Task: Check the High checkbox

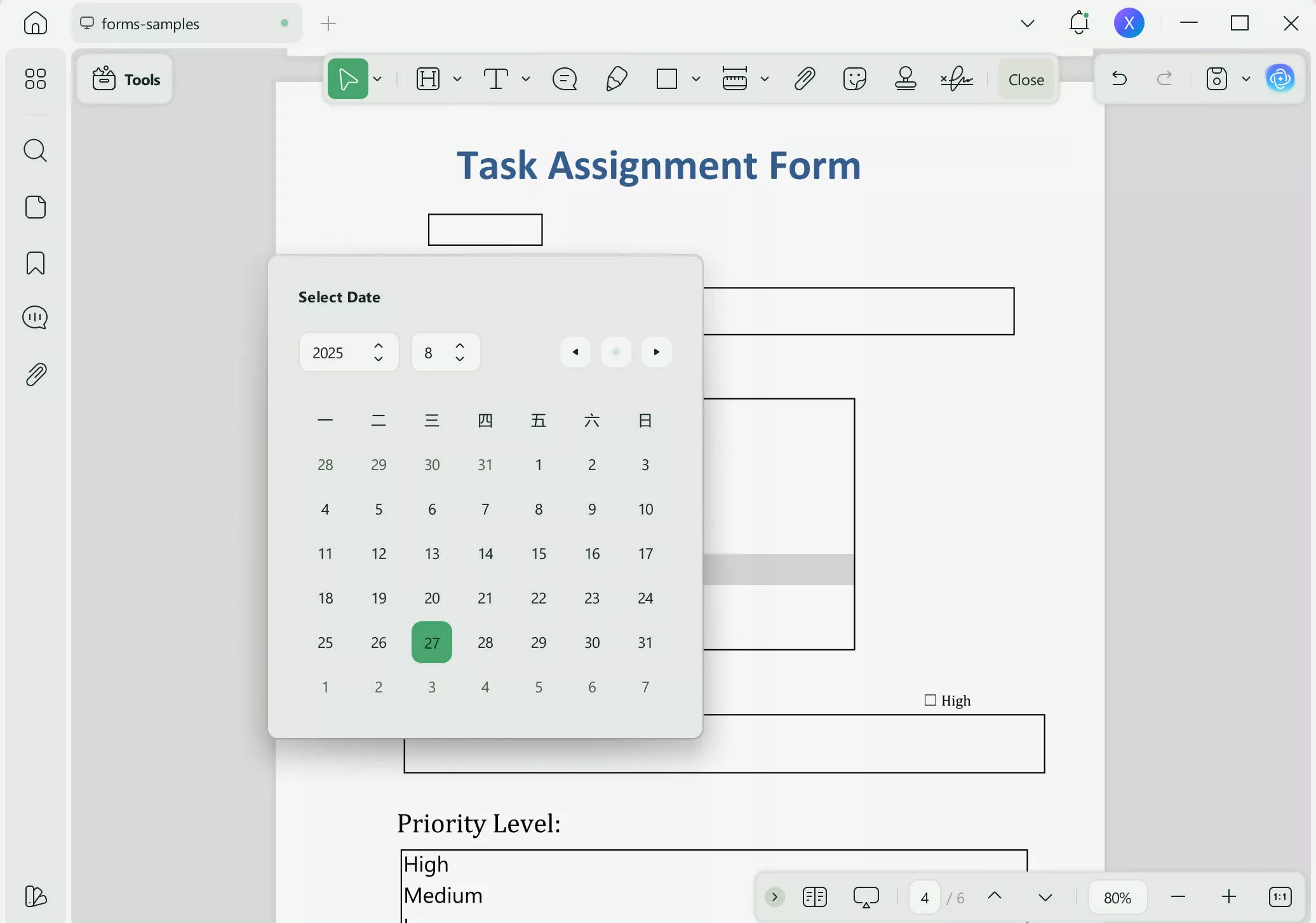Action: pyautogui.click(x=930, y=700)
